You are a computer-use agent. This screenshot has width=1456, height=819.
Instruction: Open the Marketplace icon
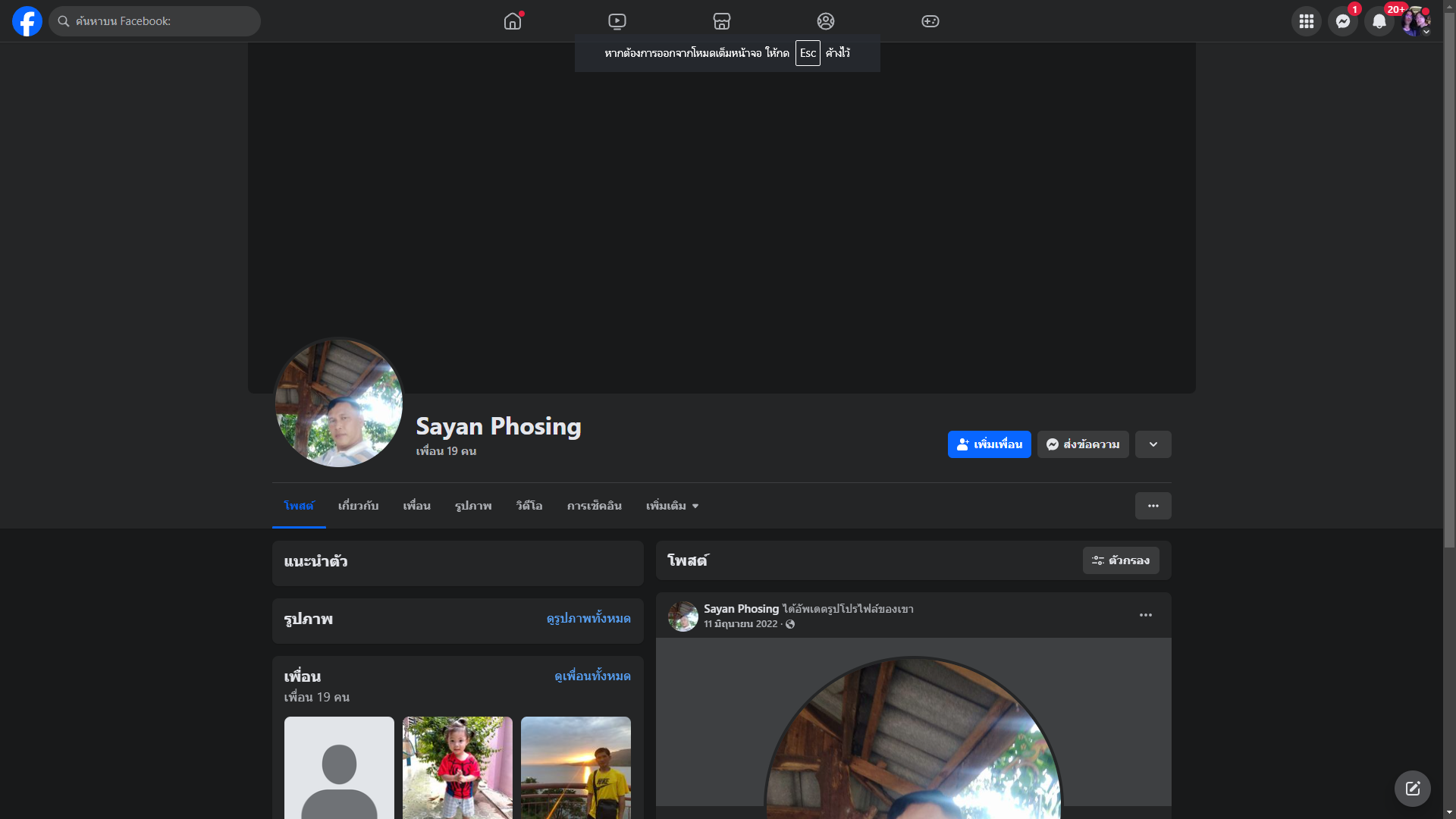(722, 21)
